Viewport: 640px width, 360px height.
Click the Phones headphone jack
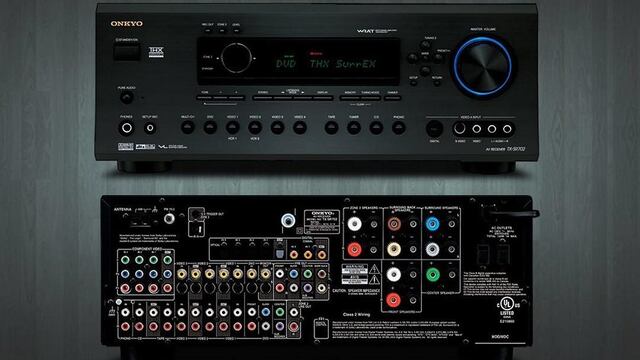[127, 128]
